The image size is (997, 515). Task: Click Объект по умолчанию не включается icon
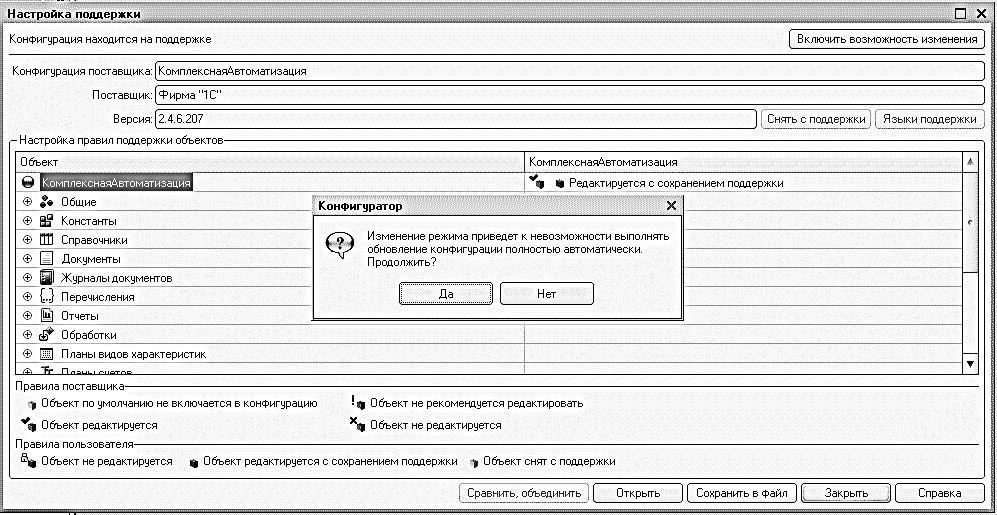click(32, 404)
